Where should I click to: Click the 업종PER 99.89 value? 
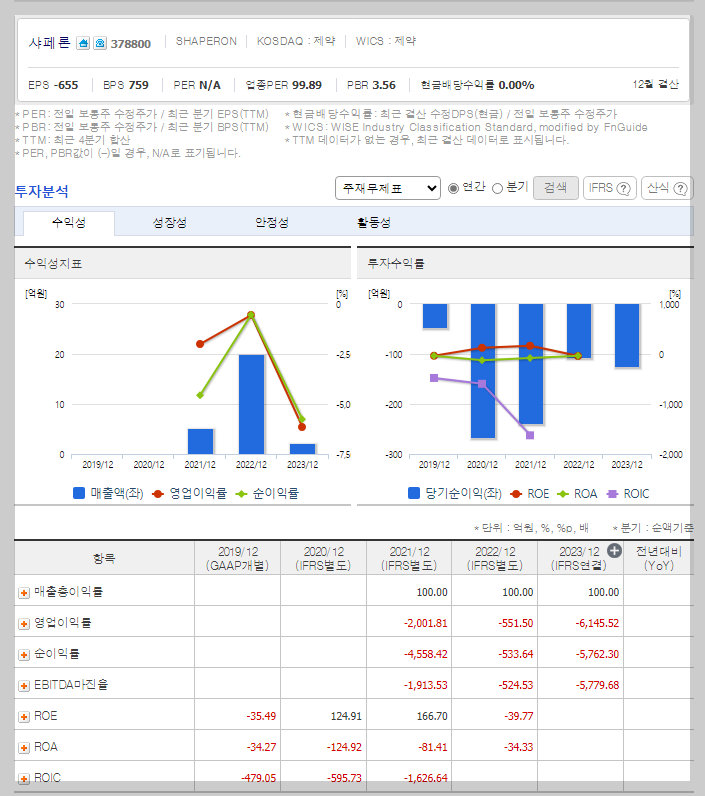tap(284, 85)
